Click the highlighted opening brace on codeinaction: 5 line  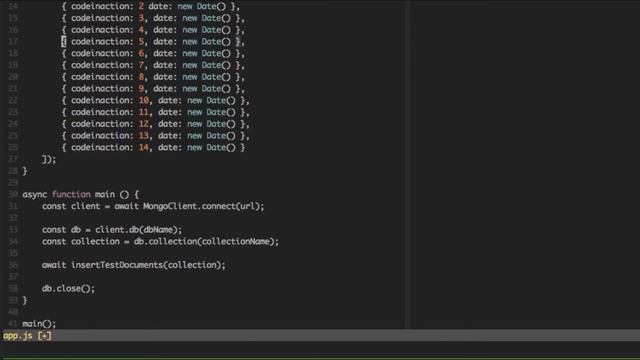(x=64, y=42)
